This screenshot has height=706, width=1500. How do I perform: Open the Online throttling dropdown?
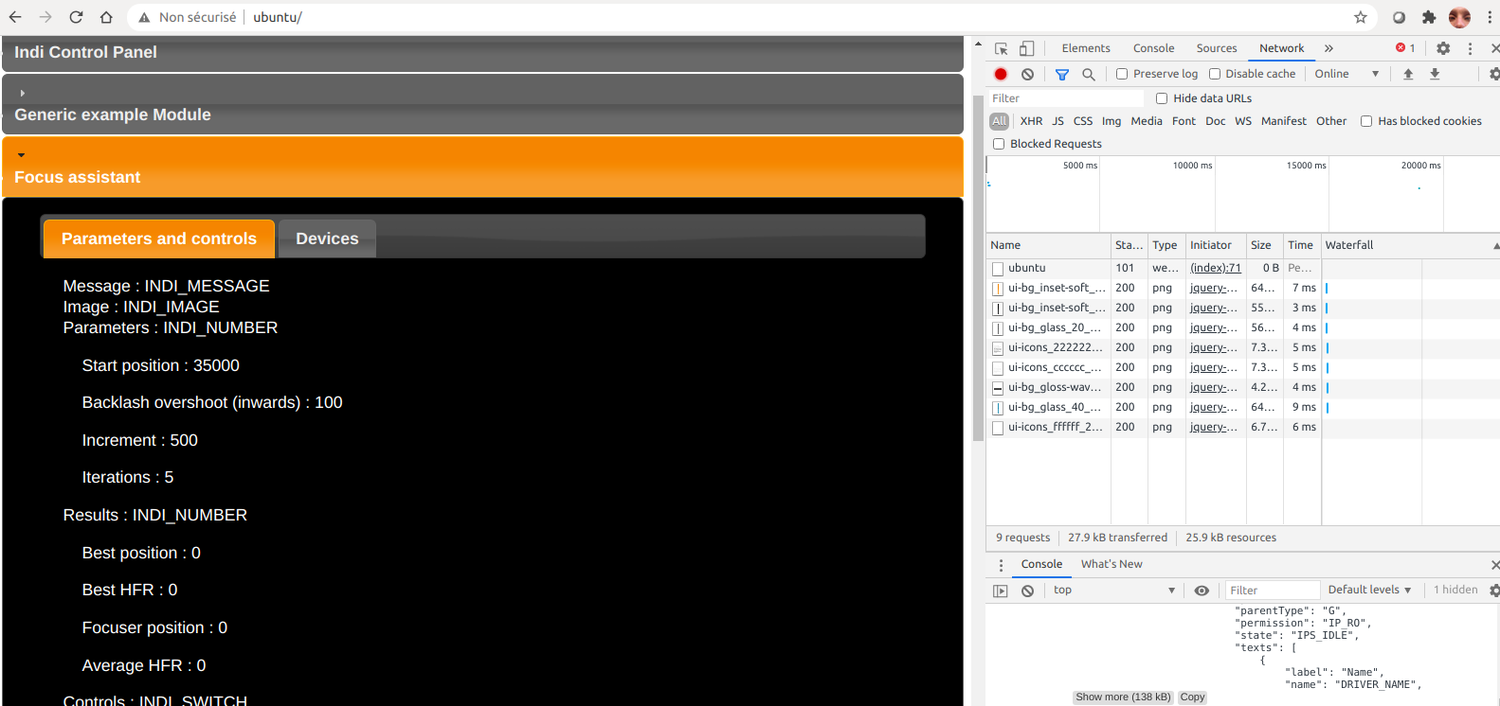pos(1347,74)
